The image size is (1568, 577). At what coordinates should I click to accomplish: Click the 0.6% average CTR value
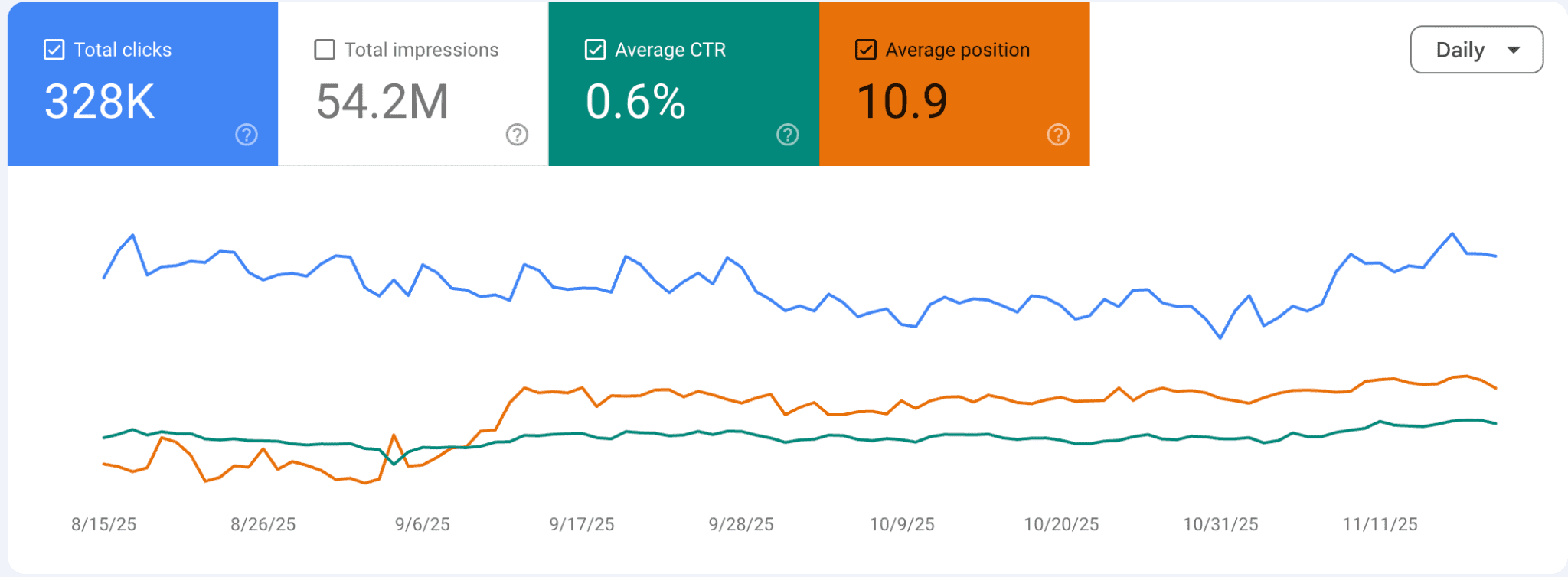point(635,102)
